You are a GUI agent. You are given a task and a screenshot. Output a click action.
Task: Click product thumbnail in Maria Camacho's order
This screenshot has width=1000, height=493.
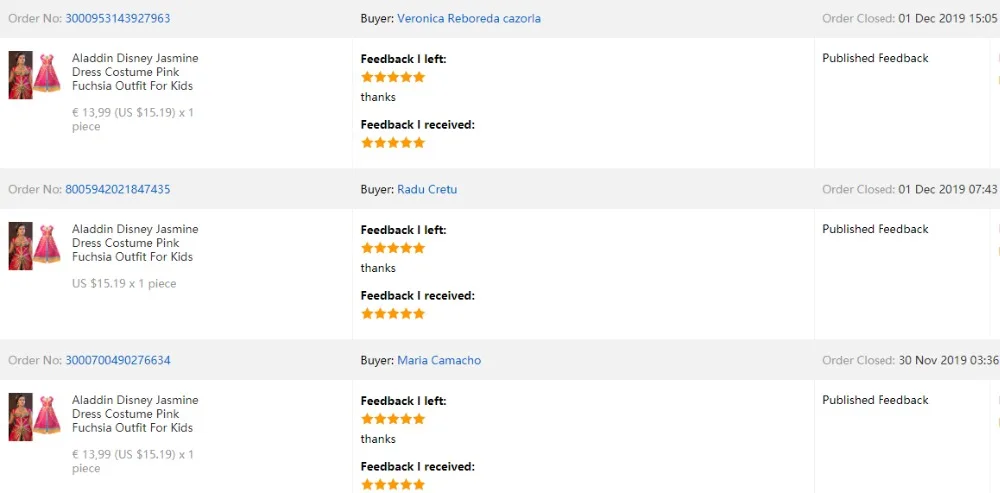(34, 417)
